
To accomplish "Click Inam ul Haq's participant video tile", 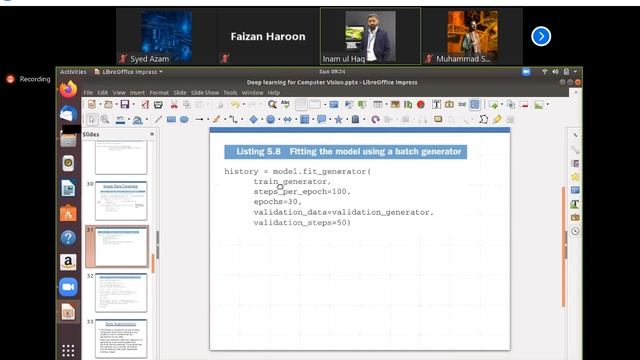I will (x=370, y=36).
